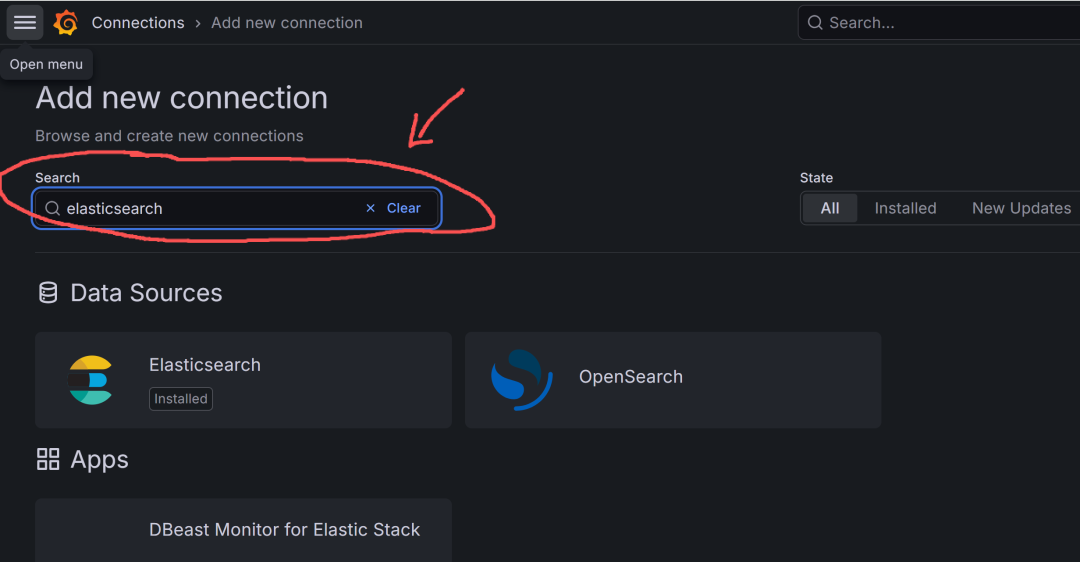This screenshot has width=1080, height=562.
Task: Click the Data Sources database icon
Action: point(48,293)
